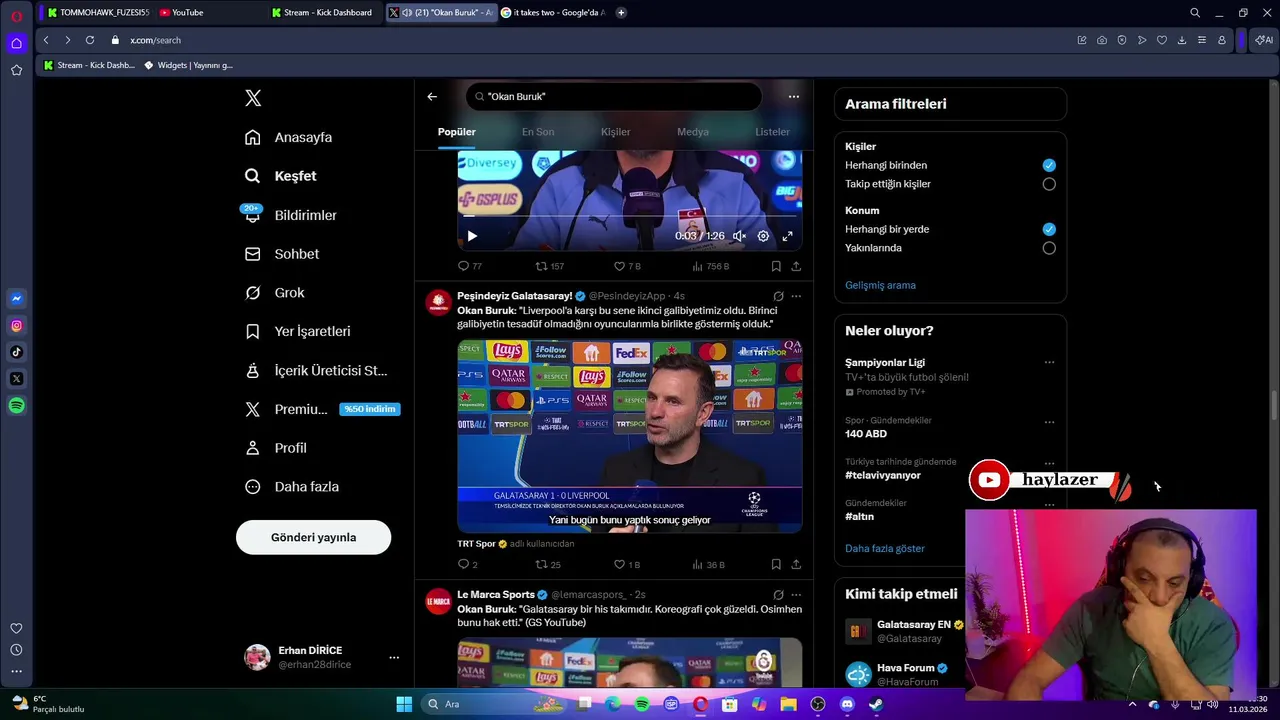Switch to Stream - Kick Dashboard tab
This screenshot has height=720, width=1280.
pyautogui.click(x=326, y=12)
